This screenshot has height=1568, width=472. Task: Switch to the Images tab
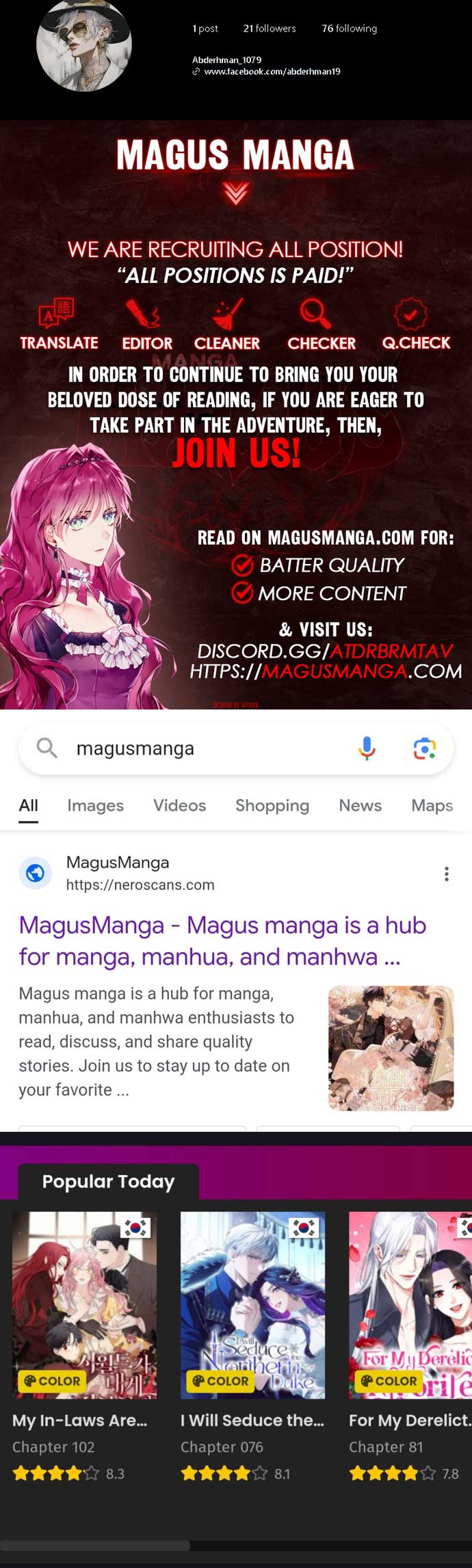(95, 805)
